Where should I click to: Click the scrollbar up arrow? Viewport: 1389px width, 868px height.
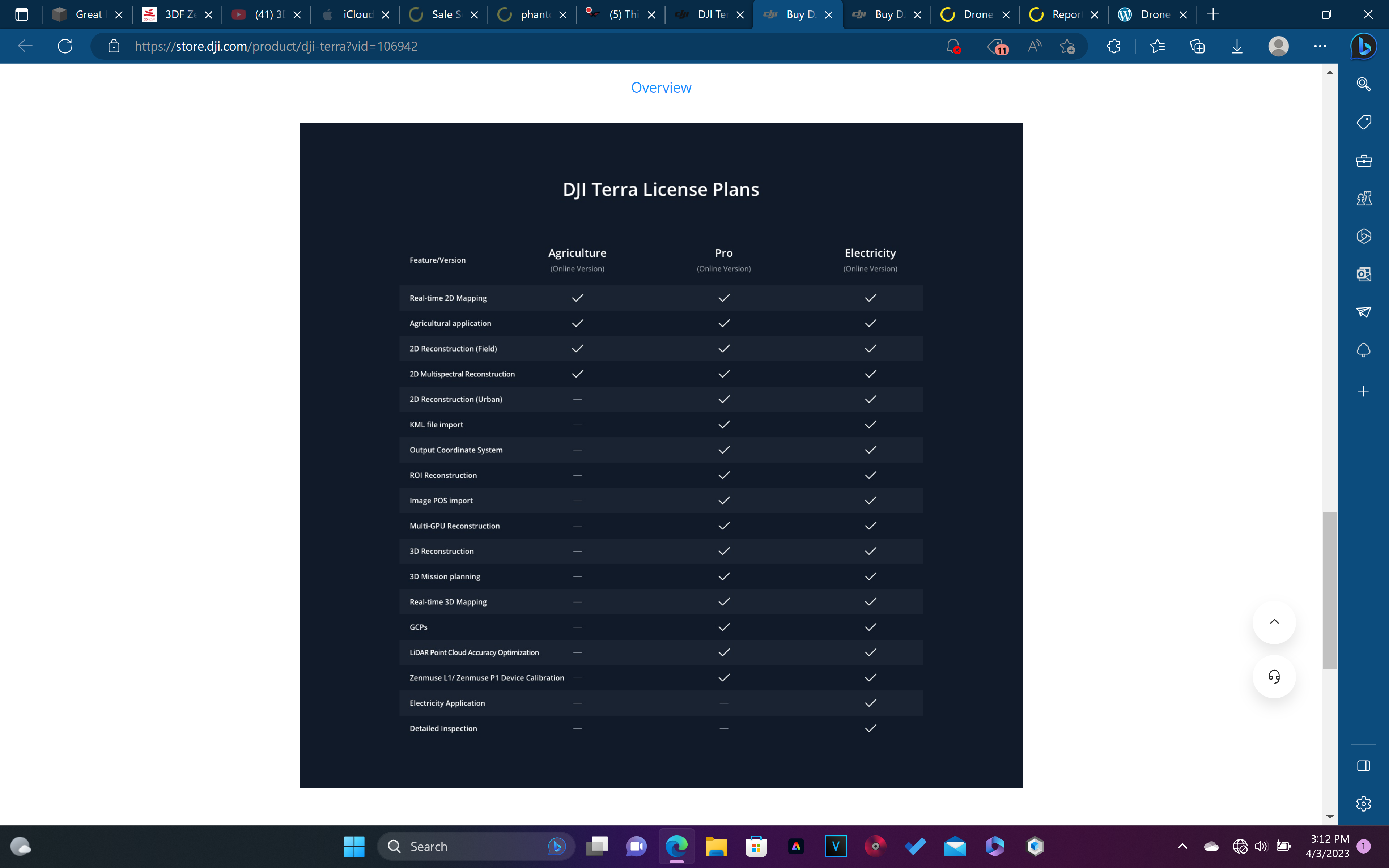point(1330,72)
